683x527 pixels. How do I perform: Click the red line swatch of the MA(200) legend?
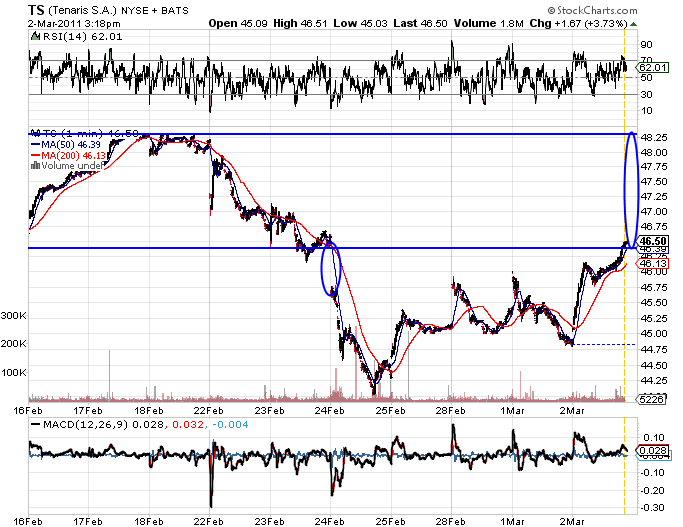pyautogui.click(x=35, y=155)
